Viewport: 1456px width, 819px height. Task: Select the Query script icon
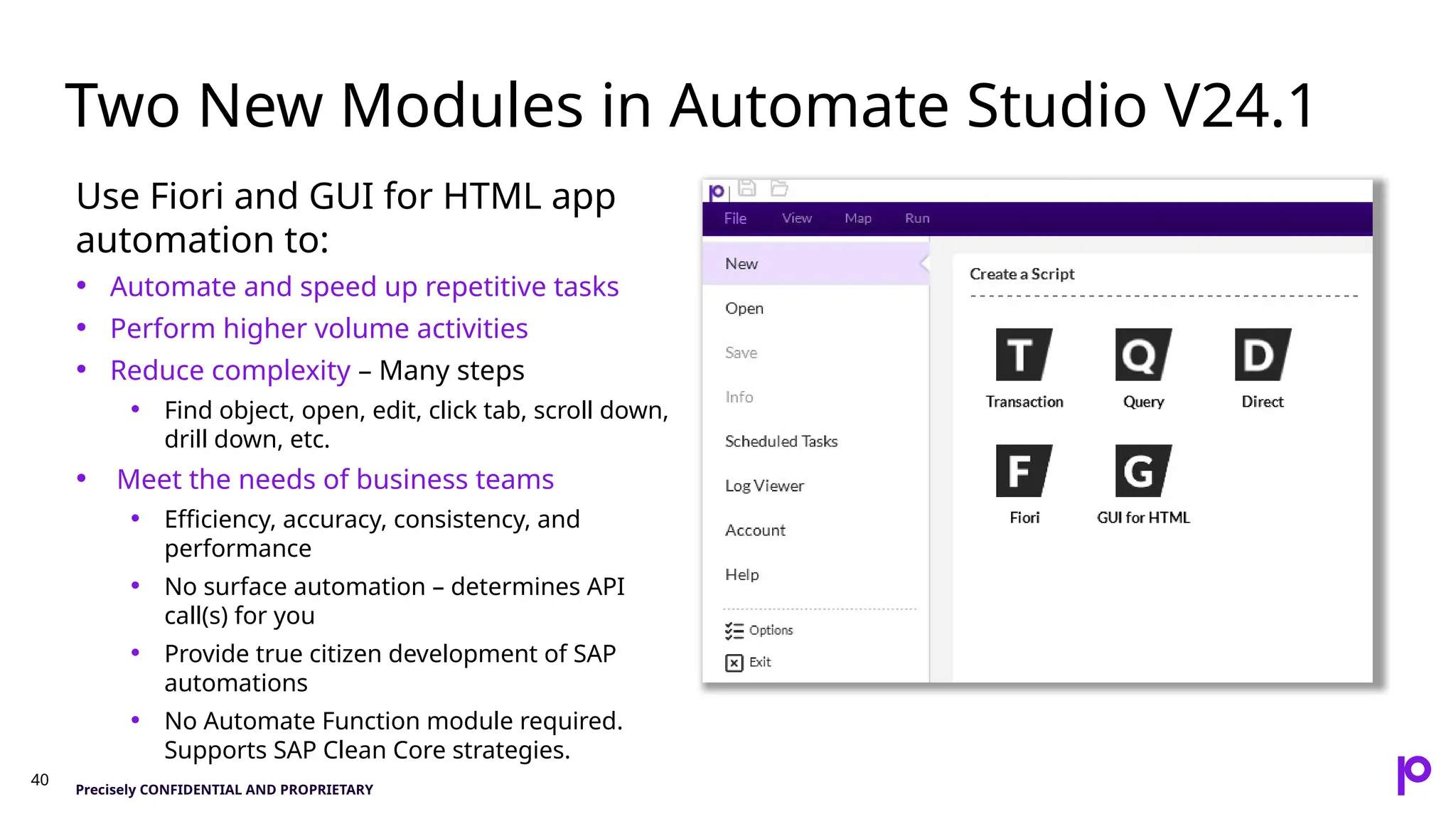coord(1142,355)
